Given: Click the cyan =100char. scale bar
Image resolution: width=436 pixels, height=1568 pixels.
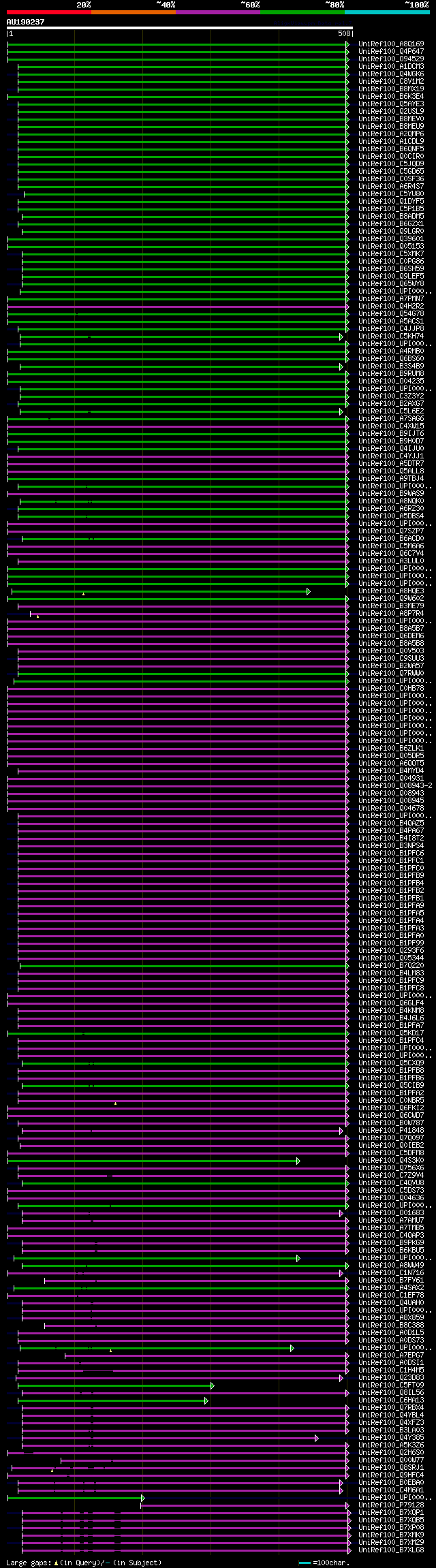Looking at the screenshot, I should [305, 1563].
